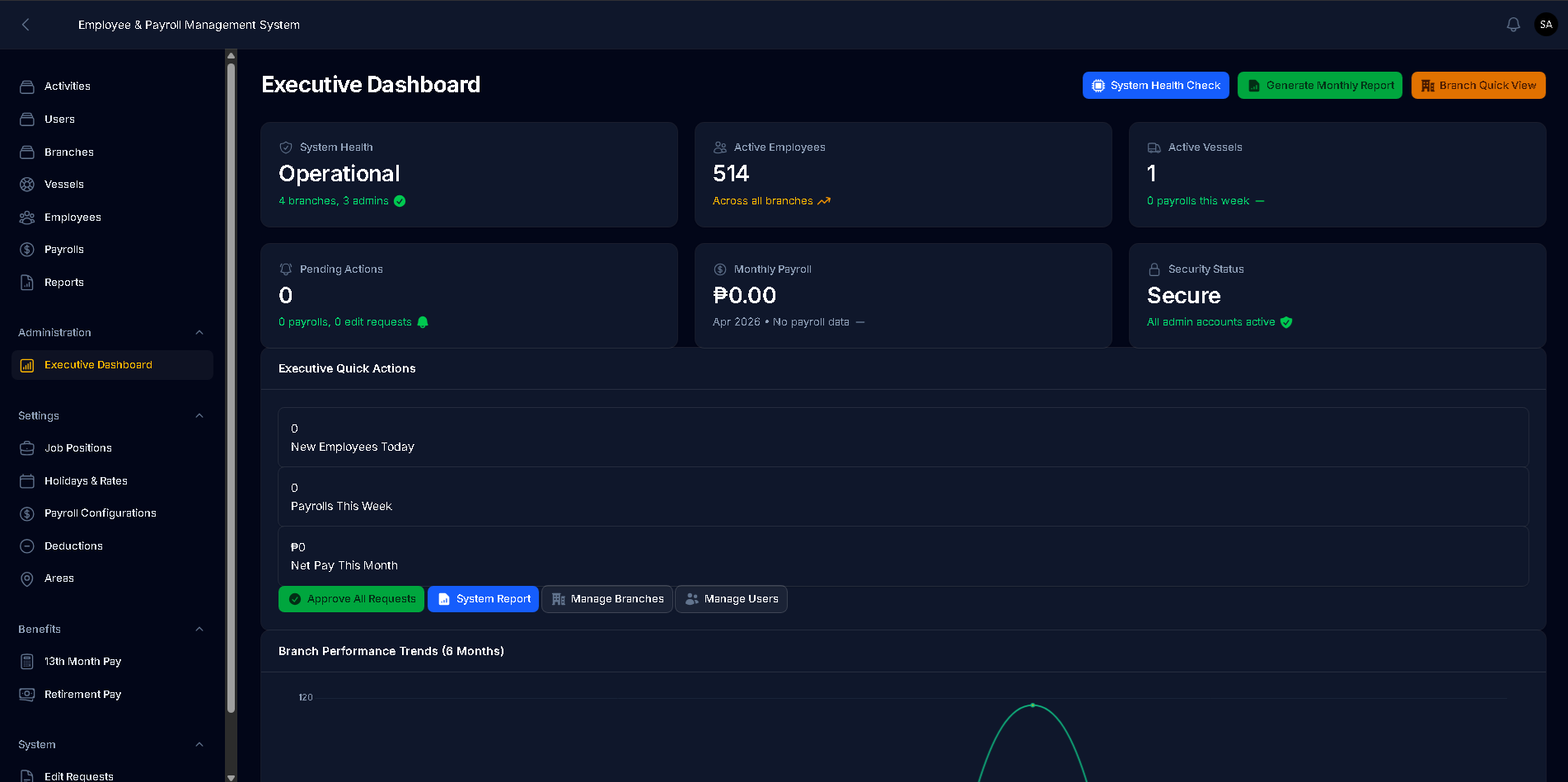Click the Branches sidebar icon
Screen dimensions: 1568x782
coord(27,152)
